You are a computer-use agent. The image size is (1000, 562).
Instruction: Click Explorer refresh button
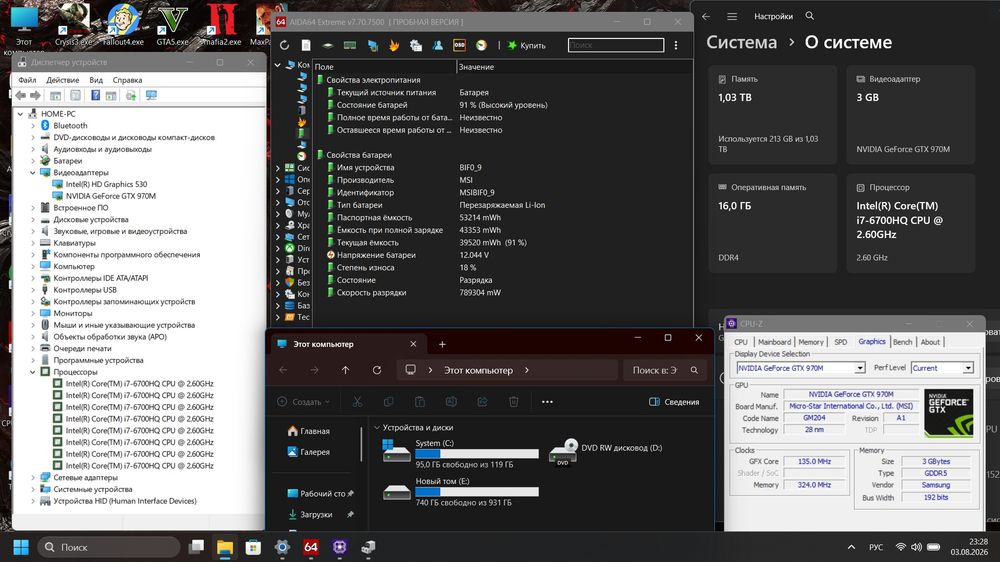(377, 370)
